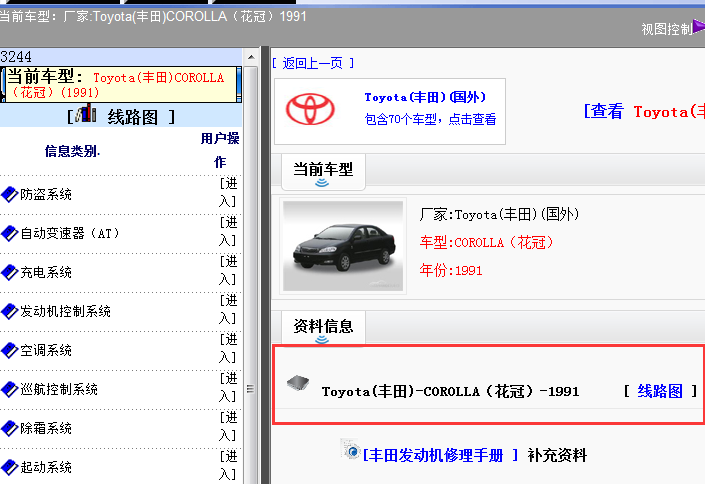Click the Corolla car thumbnail
This screenshot has width=705, height=484.
click(x=343, y=246)
